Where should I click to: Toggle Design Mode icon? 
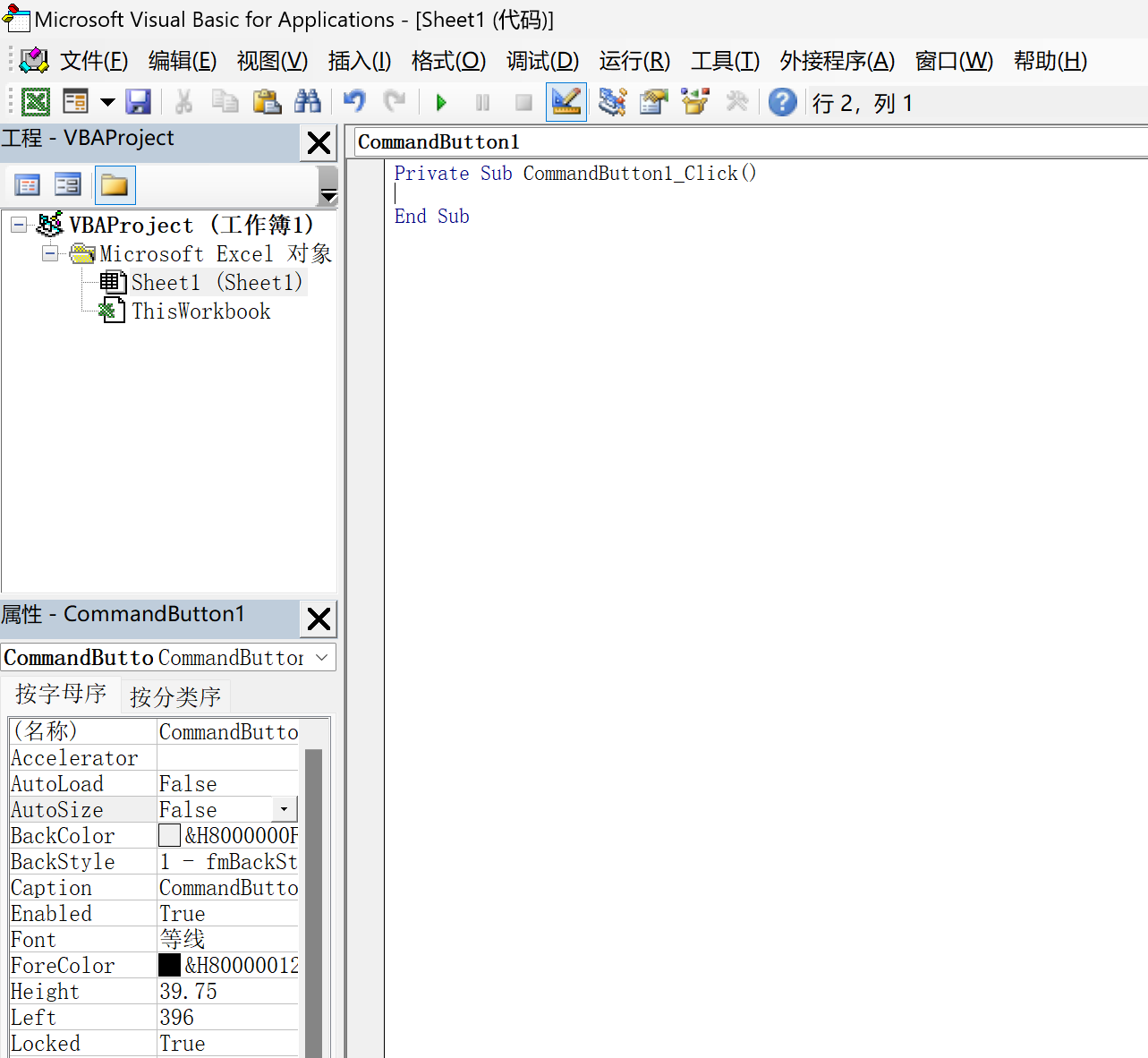point(566,102)
